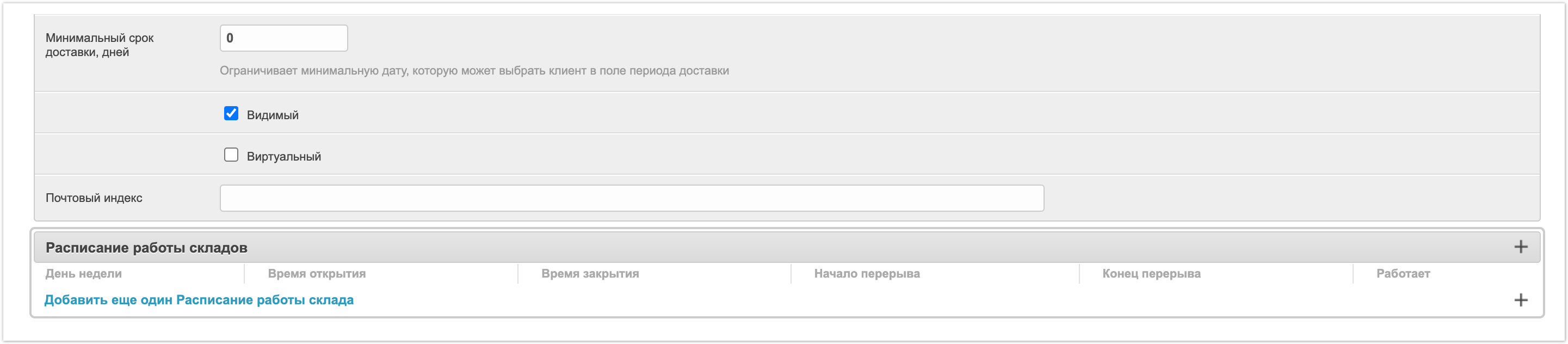Click the help text about the minimum delivery date
The image size is (1568, 344).
tap(474, 71)
